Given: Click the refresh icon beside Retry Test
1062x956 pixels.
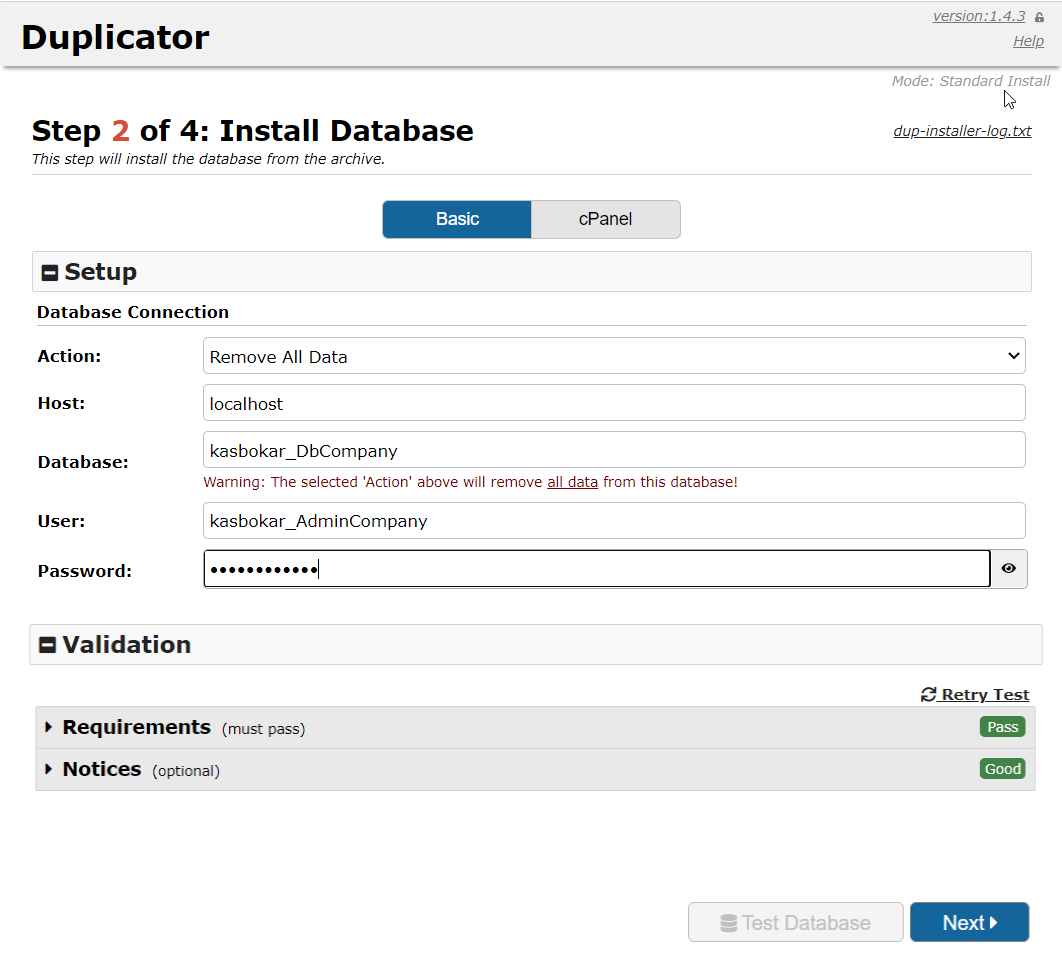Looking at the screenshot, I should tap(929, 694).
